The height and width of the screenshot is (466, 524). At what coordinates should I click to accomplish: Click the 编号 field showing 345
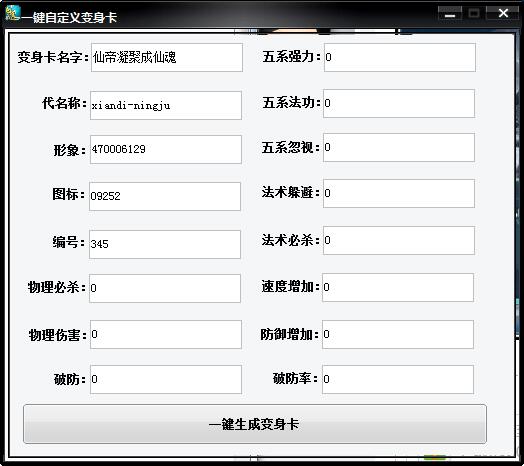pos(165,244)
